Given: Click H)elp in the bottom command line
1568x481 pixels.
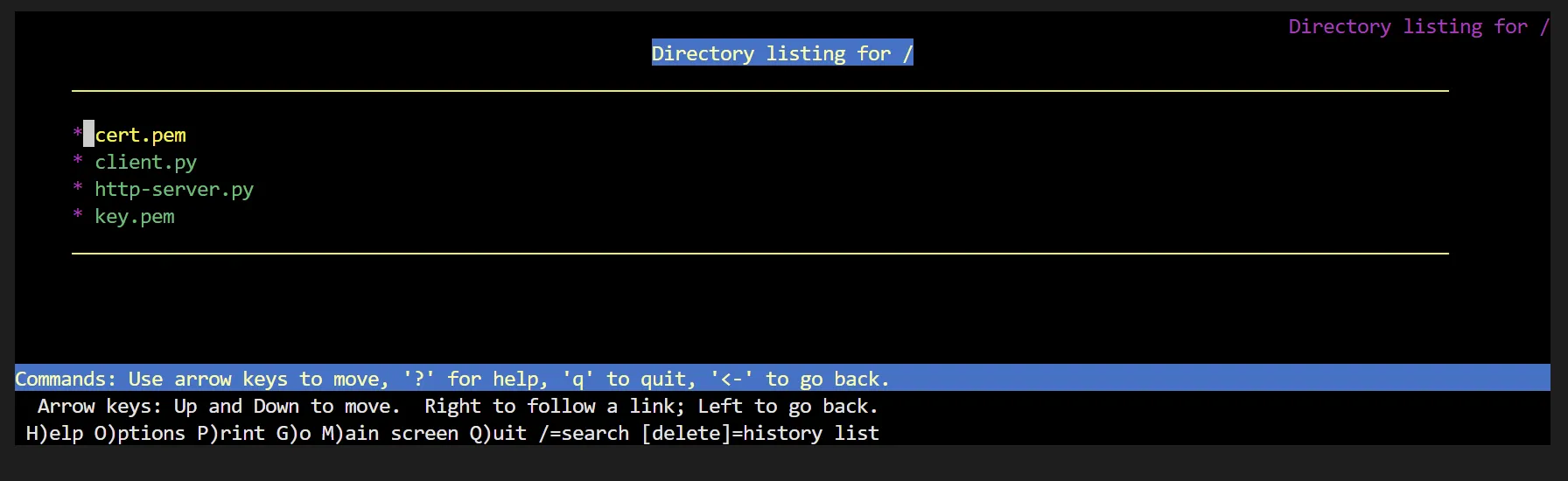Looking at the screenshot, I should 54,434.
